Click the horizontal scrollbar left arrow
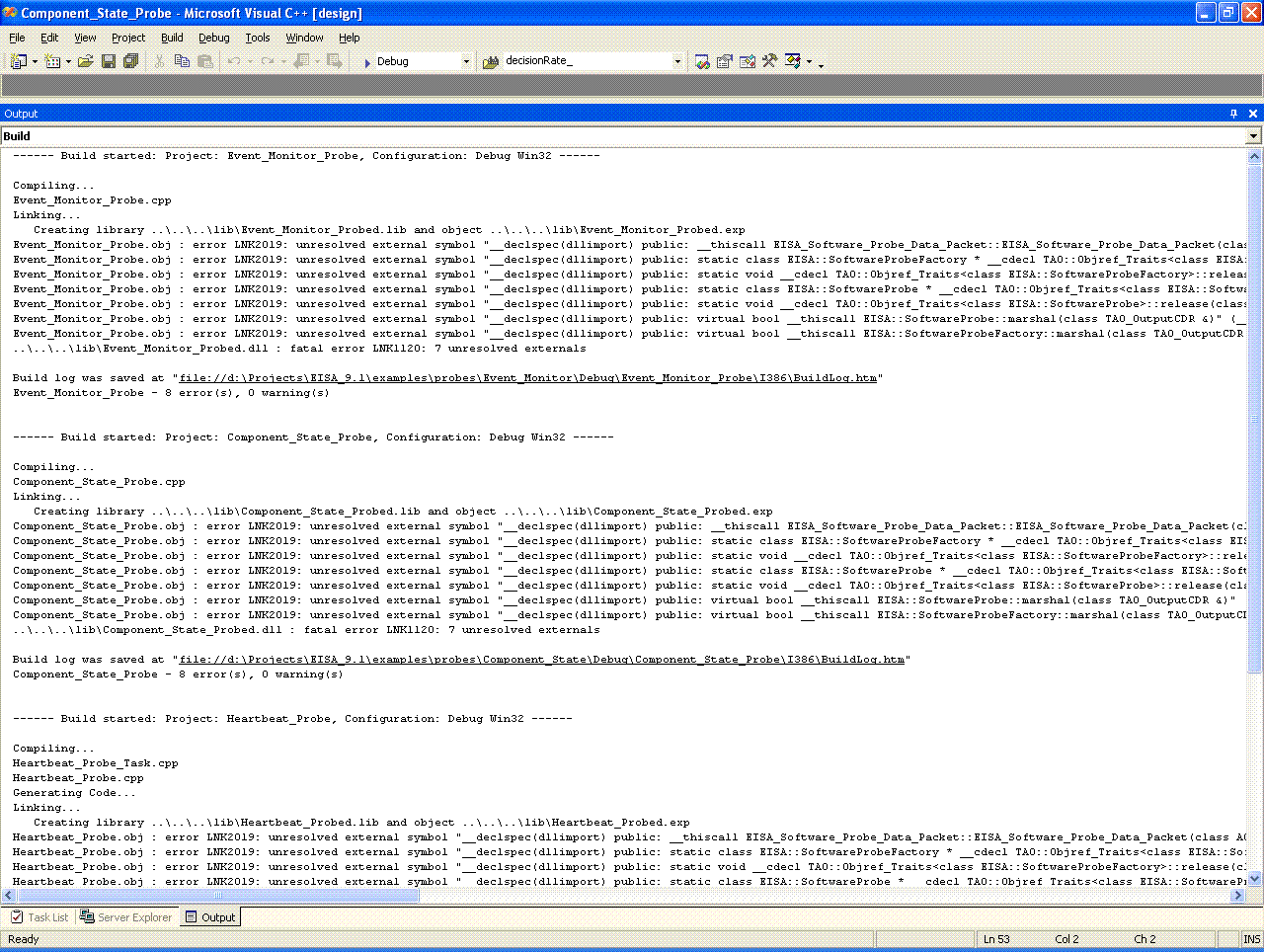Viewport: 1264px width, 952px height. [x=9, y=895]
